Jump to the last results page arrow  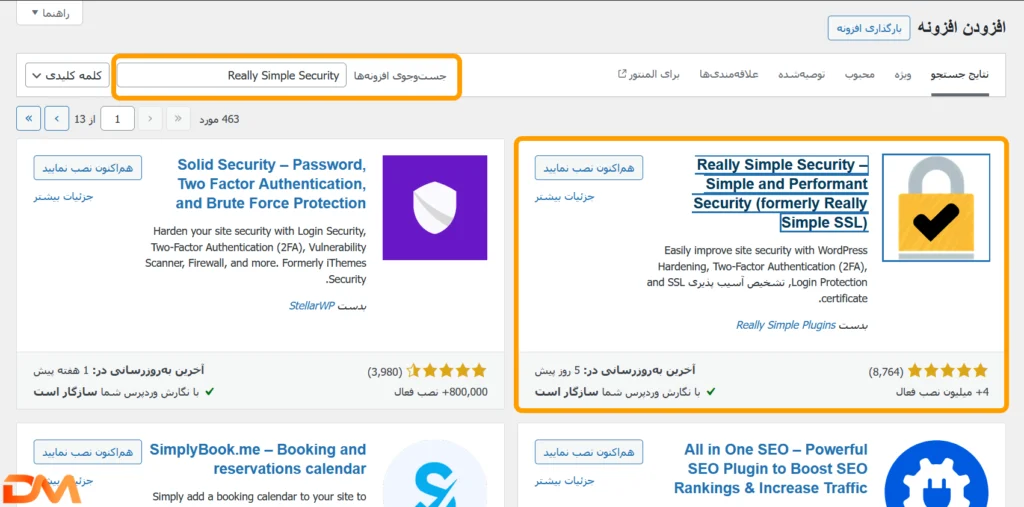(28, 119)
